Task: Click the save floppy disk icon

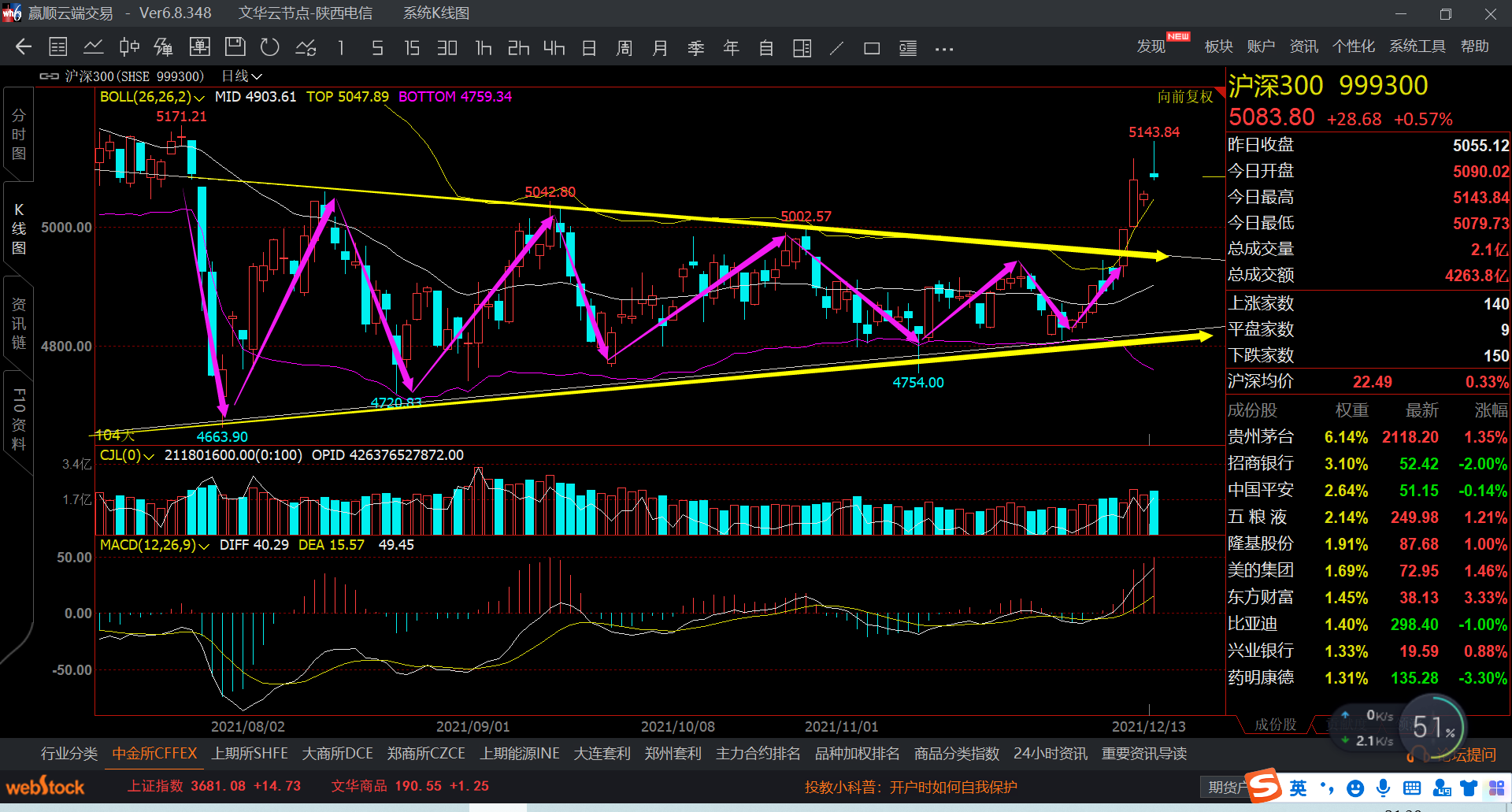Action: coord(235,47)
